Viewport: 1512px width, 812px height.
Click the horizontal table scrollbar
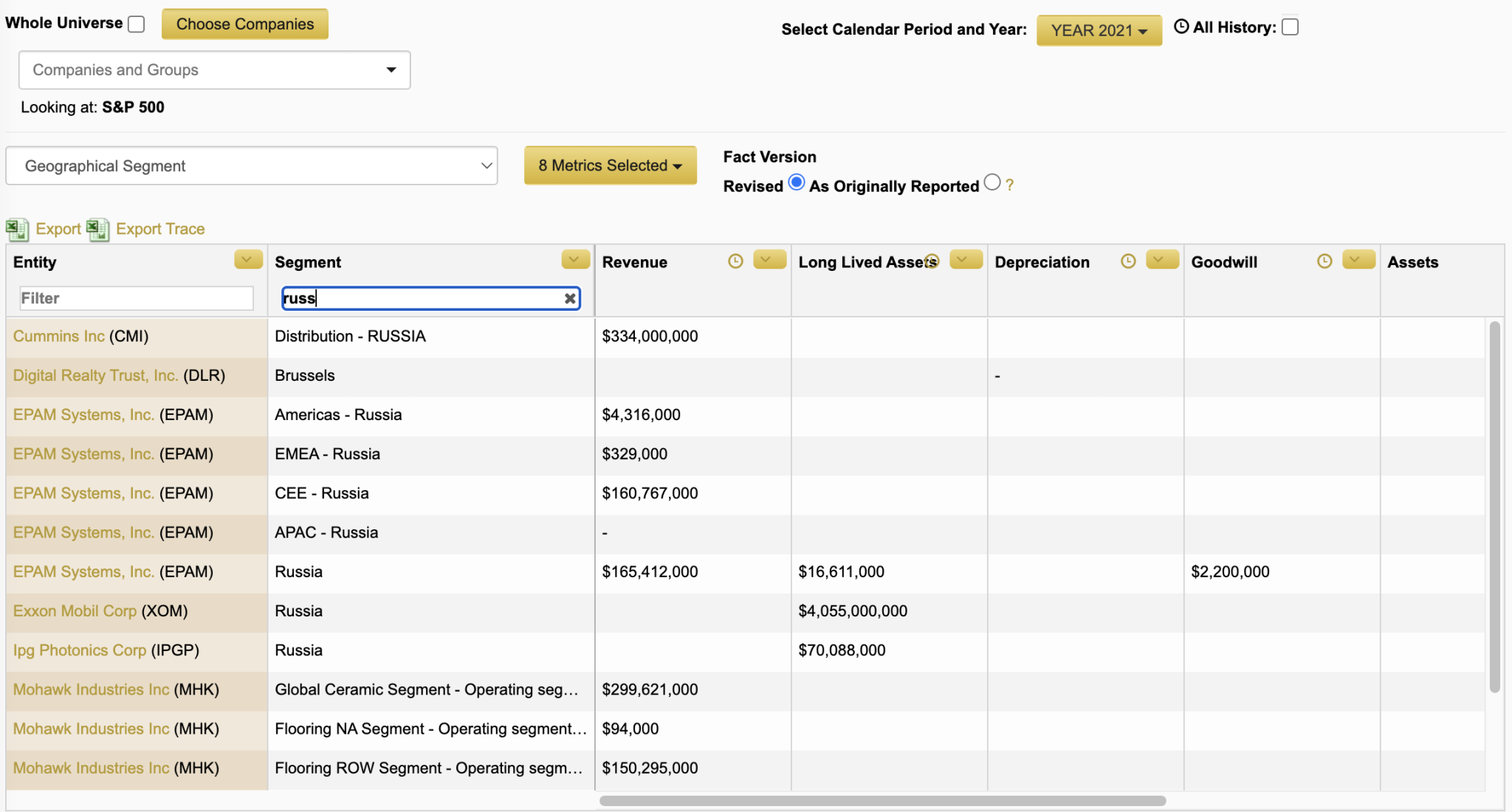[x=882, y=801]
